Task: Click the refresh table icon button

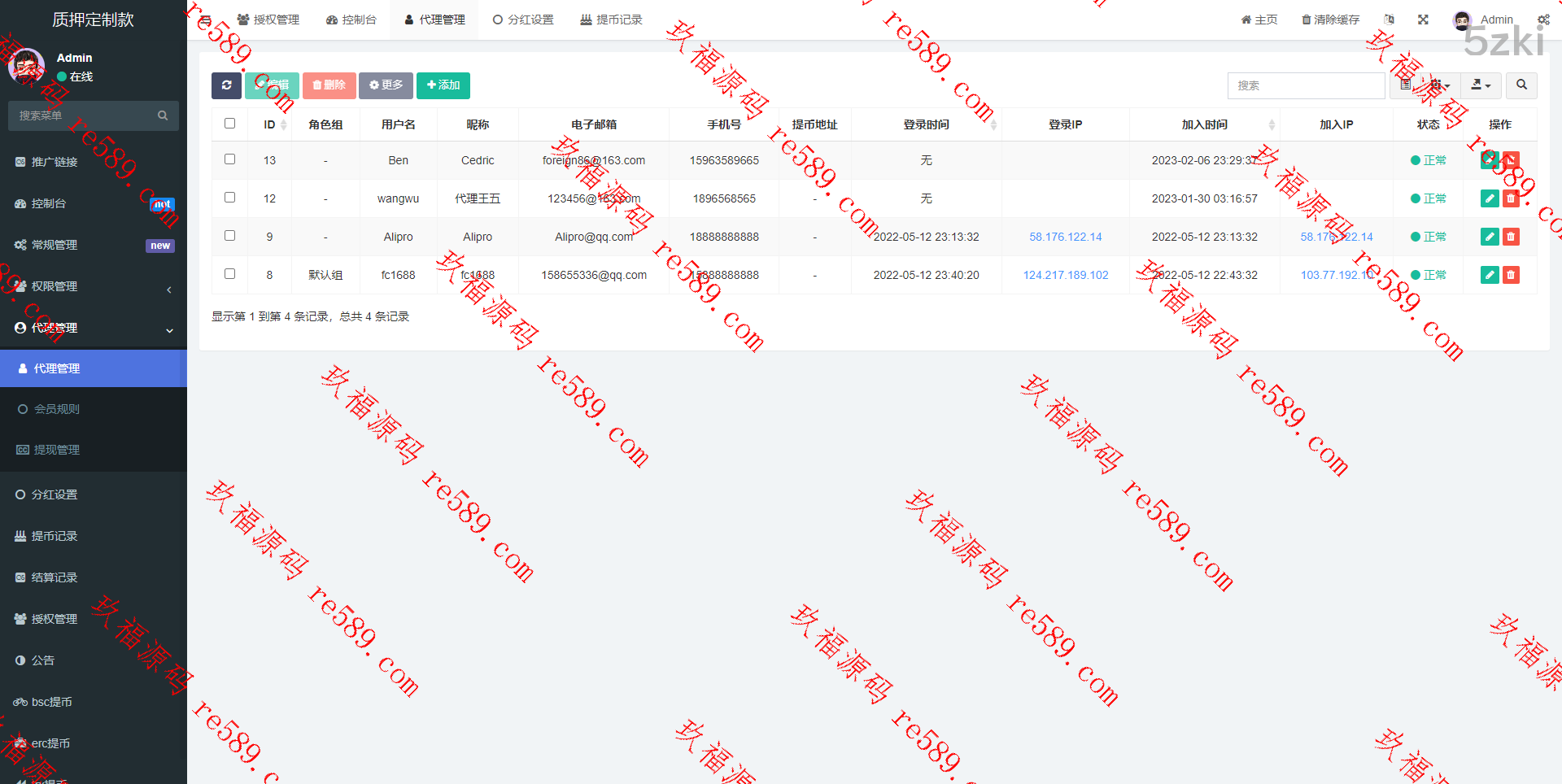Action: click(x=226, y=85)
